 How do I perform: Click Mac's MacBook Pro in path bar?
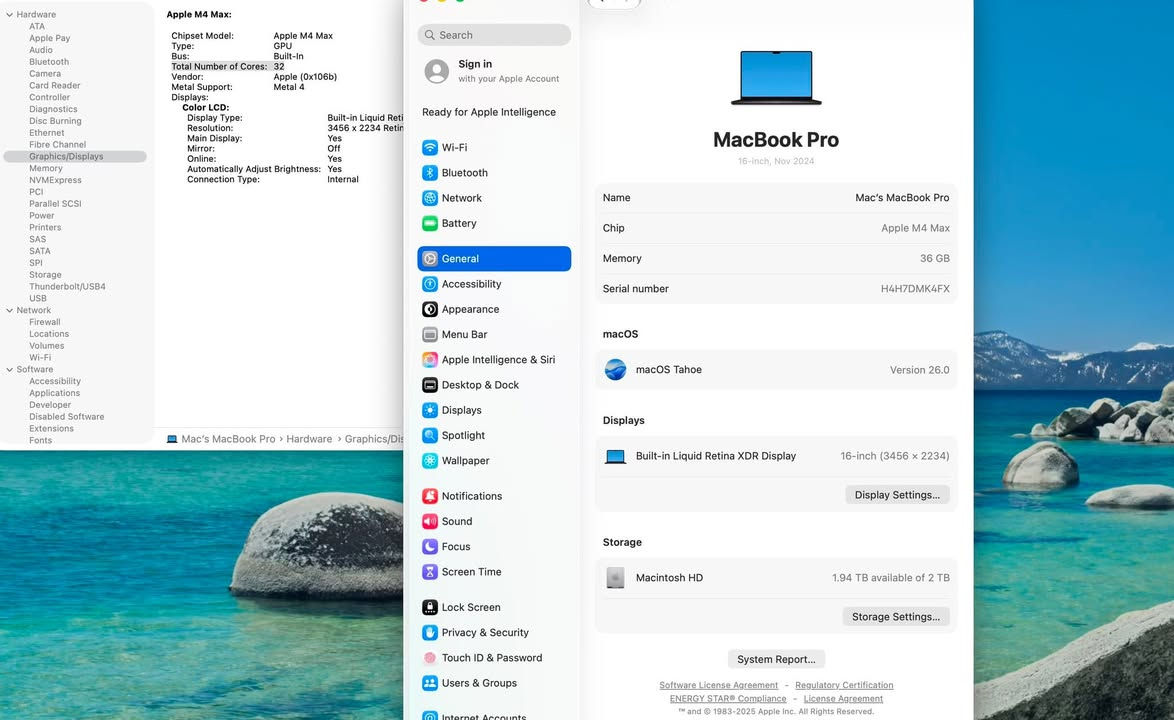(228, 439)
